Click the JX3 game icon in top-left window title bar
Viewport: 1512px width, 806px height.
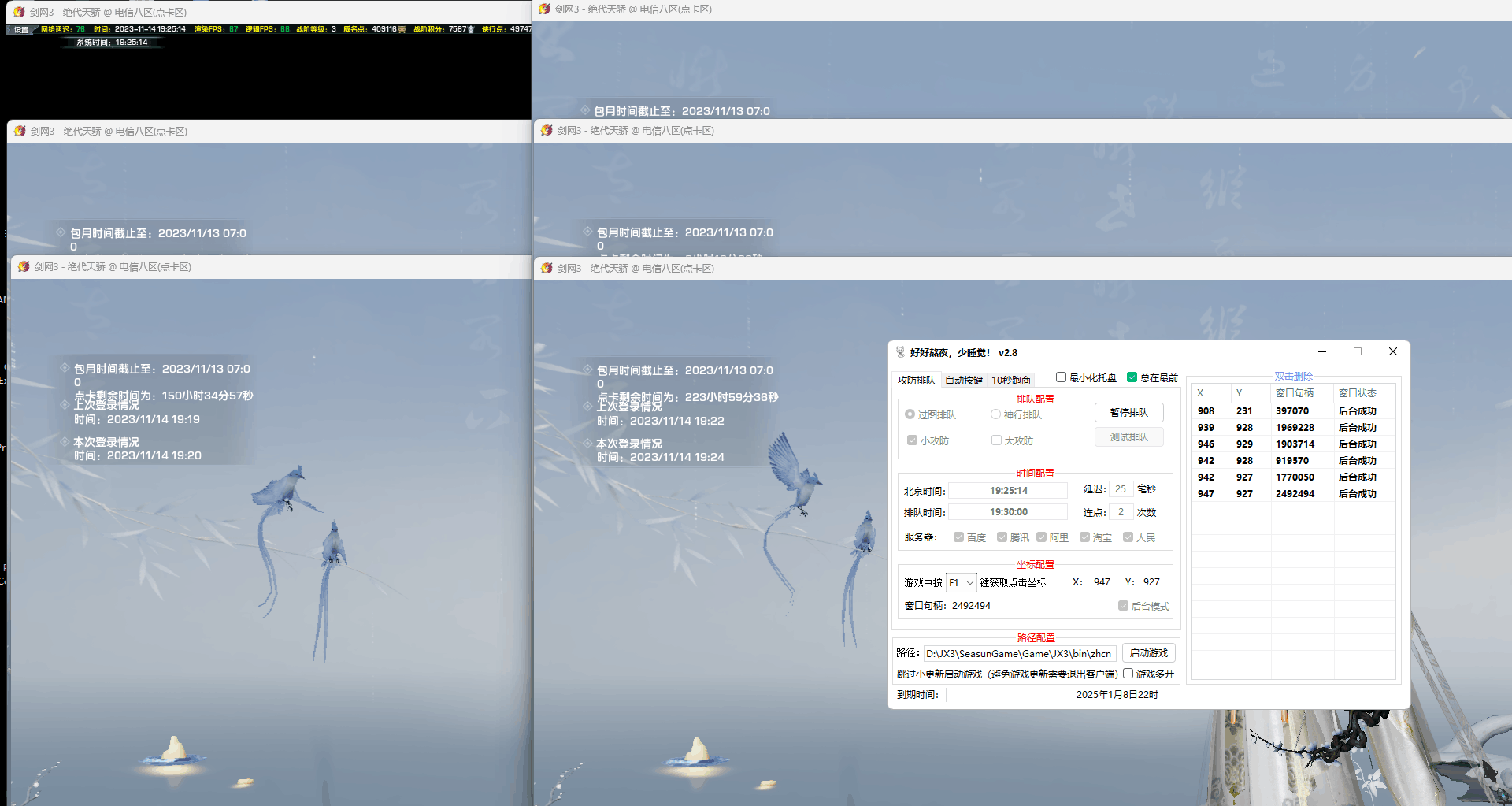pyautogui.click(x=20, y=12)
